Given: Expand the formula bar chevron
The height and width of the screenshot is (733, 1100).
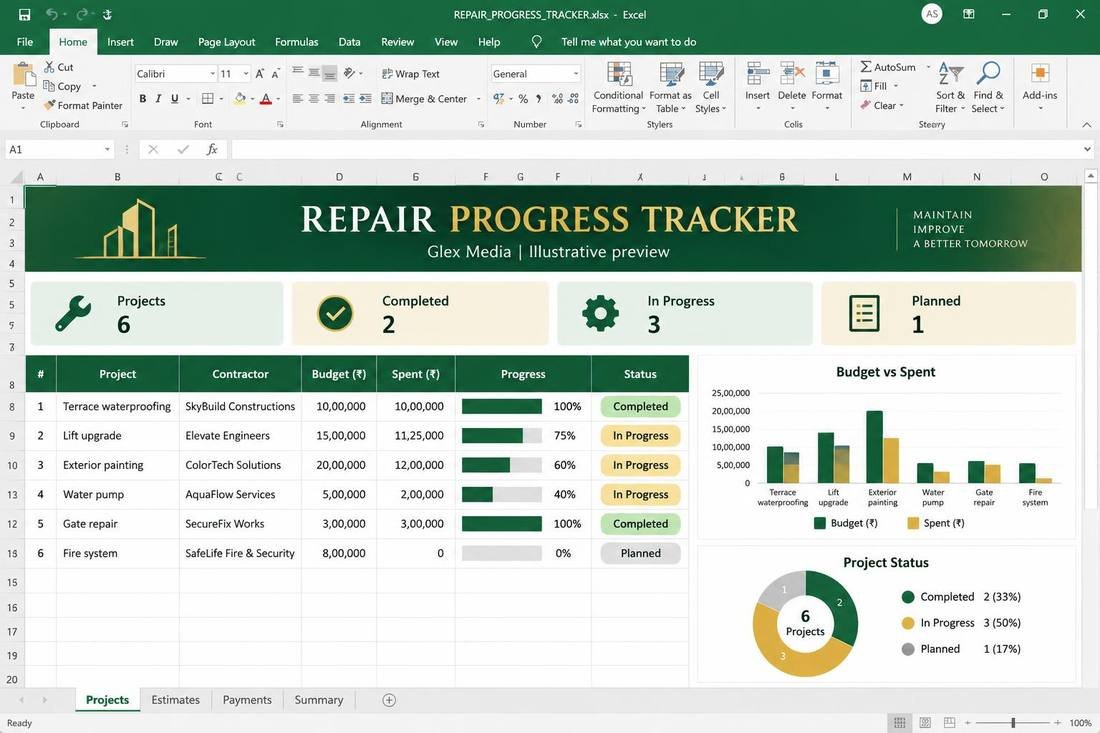Looking at the screenshot, I should (x=1087, y=149).
